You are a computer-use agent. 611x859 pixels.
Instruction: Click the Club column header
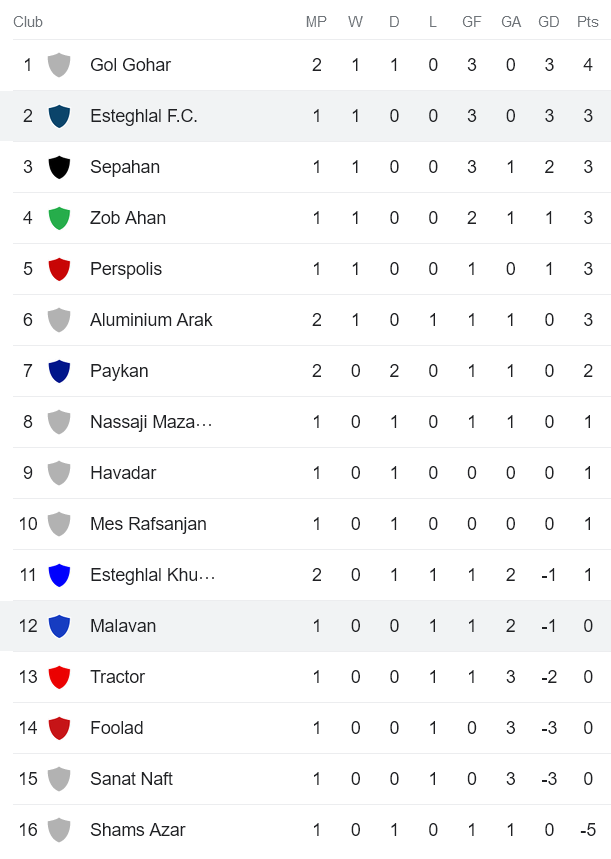coord(28,21)
